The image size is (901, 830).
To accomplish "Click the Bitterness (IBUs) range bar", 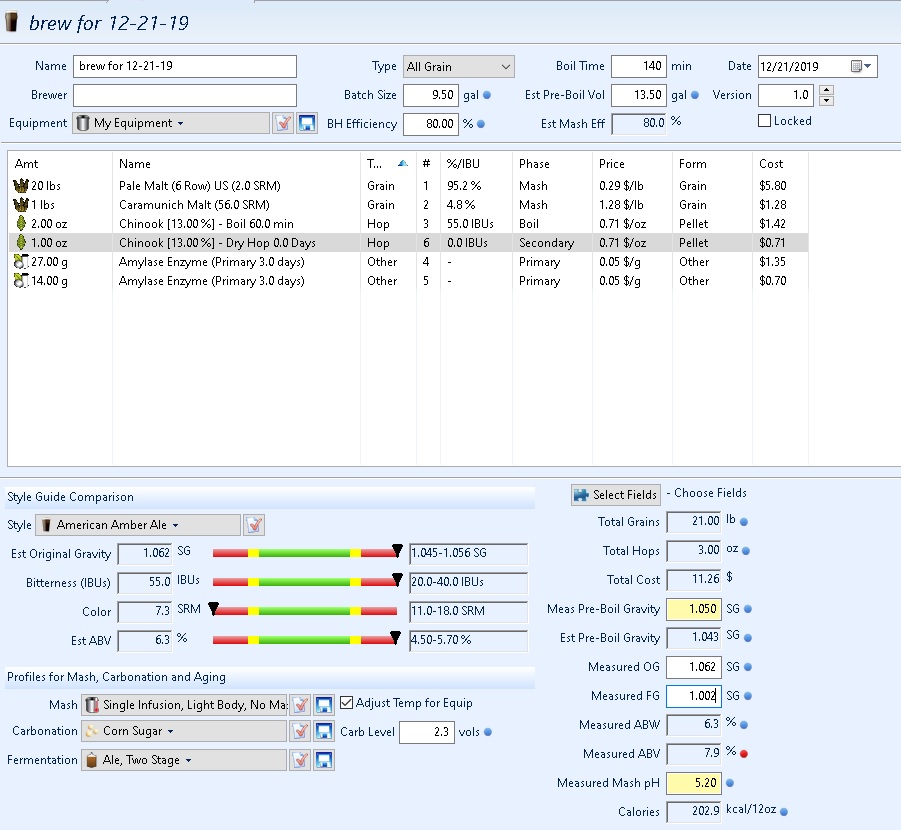I will pyautogui.click(x=305, y=582).
